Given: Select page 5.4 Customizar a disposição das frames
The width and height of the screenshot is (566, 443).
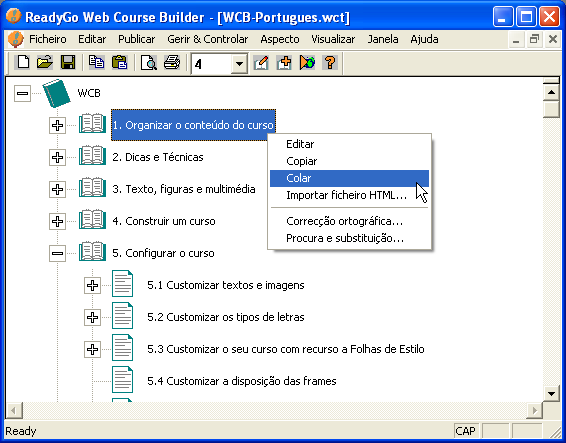Looking at the screenshot, I should 241,381.
